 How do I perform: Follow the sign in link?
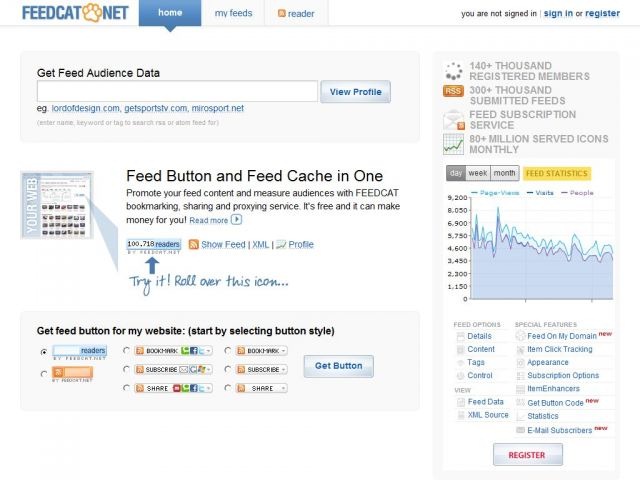tap(558, 13)
